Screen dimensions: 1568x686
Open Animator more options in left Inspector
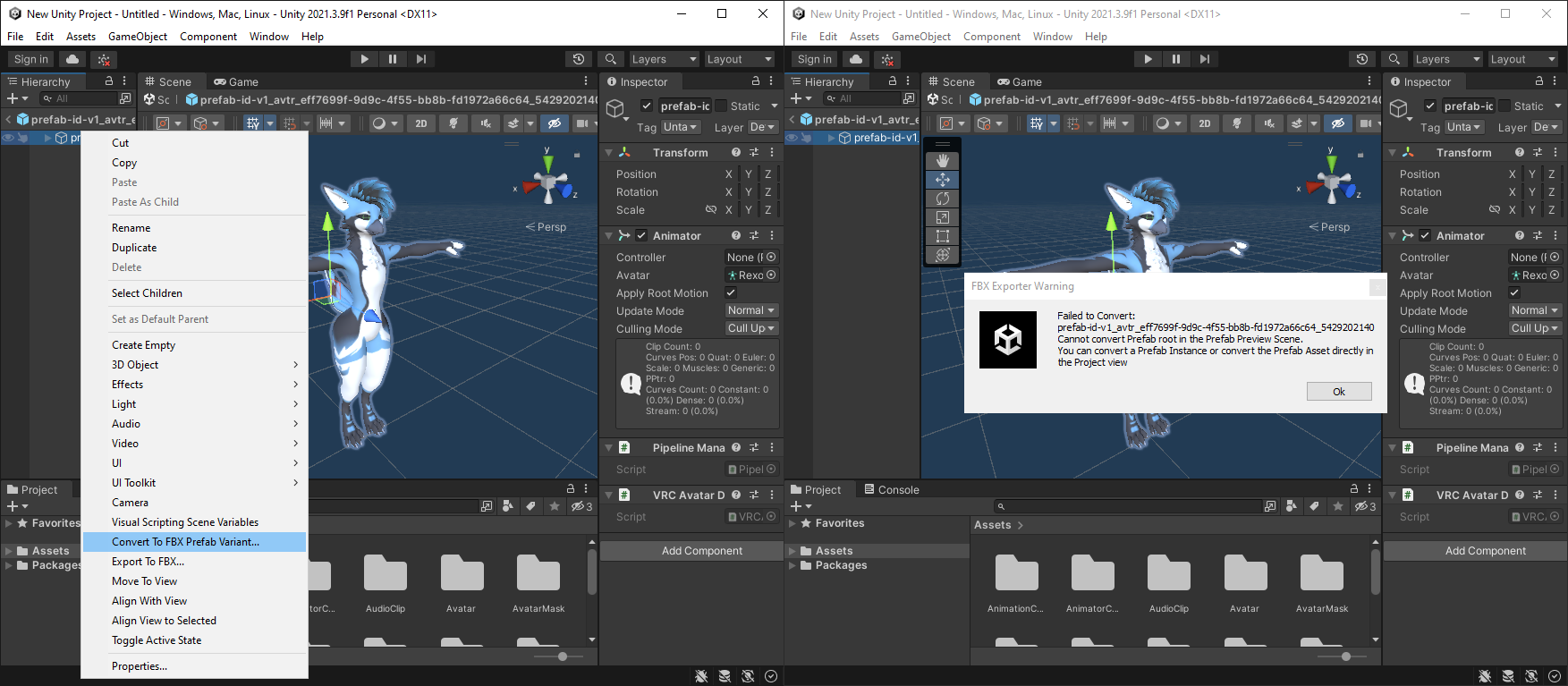[x=772, y=235]
